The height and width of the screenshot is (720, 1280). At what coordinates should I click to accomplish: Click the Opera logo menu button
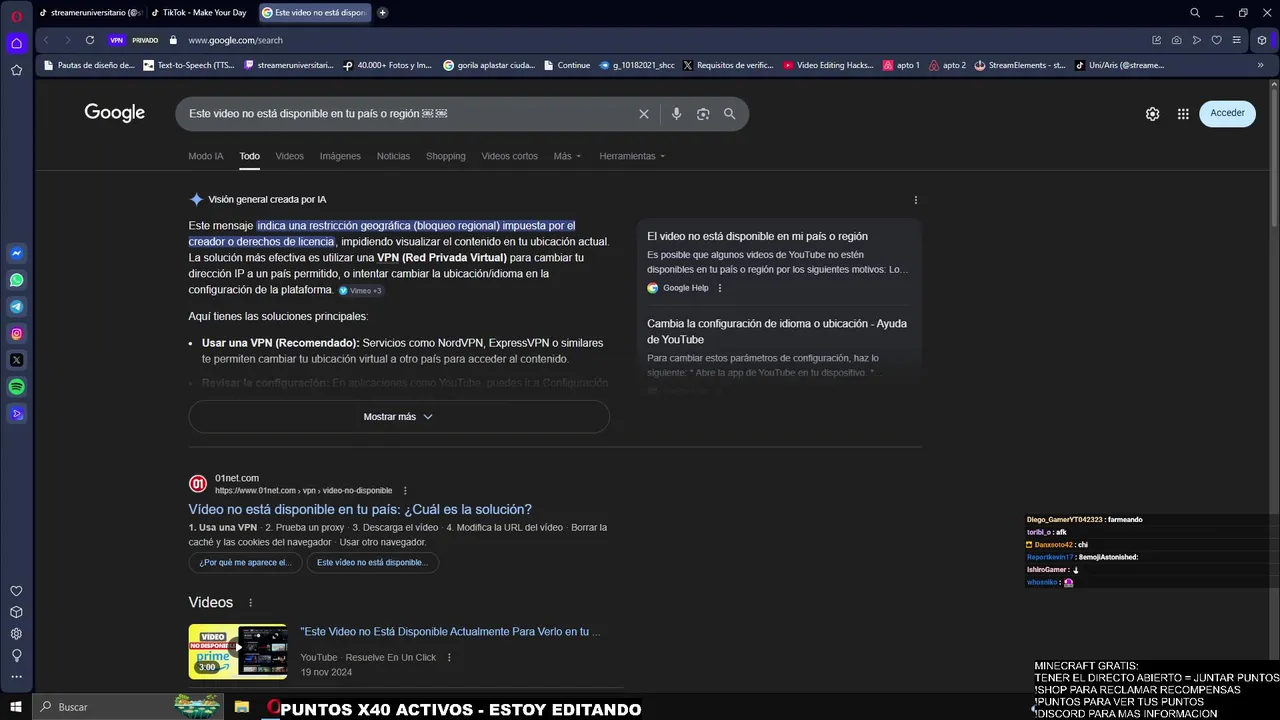pos(17,14)
